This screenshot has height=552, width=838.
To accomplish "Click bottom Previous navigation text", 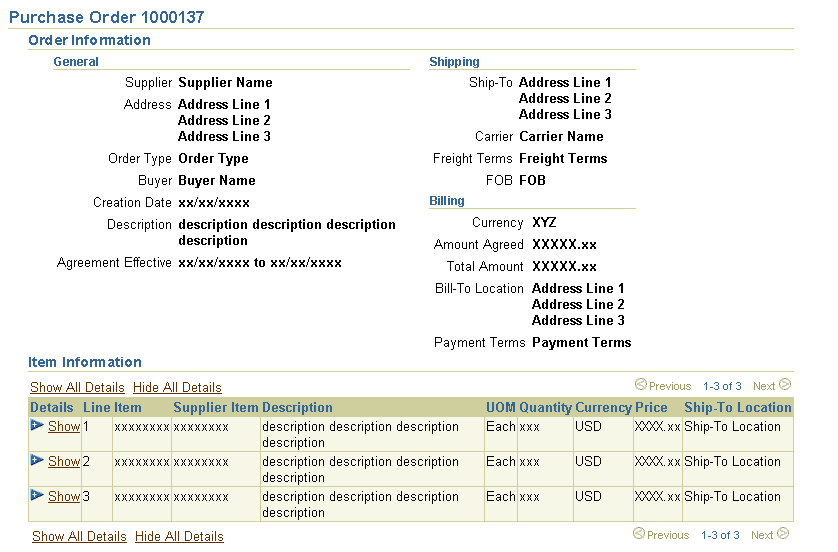I will pyautogui.click(x=668, y=535).
